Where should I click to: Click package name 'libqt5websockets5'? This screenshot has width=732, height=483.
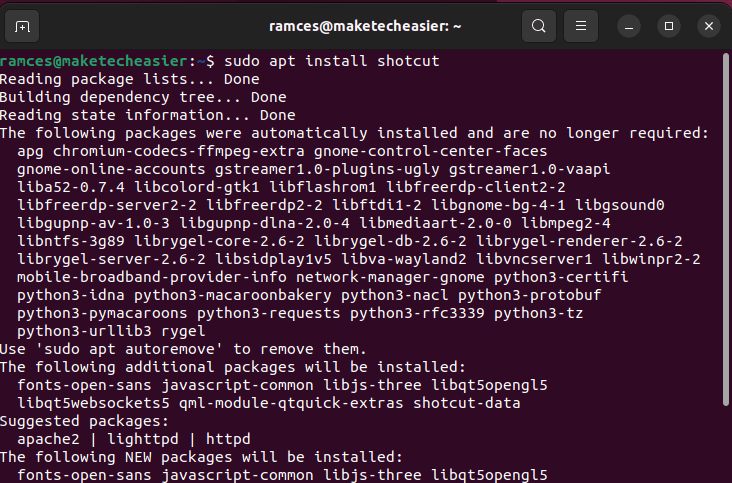93,403
